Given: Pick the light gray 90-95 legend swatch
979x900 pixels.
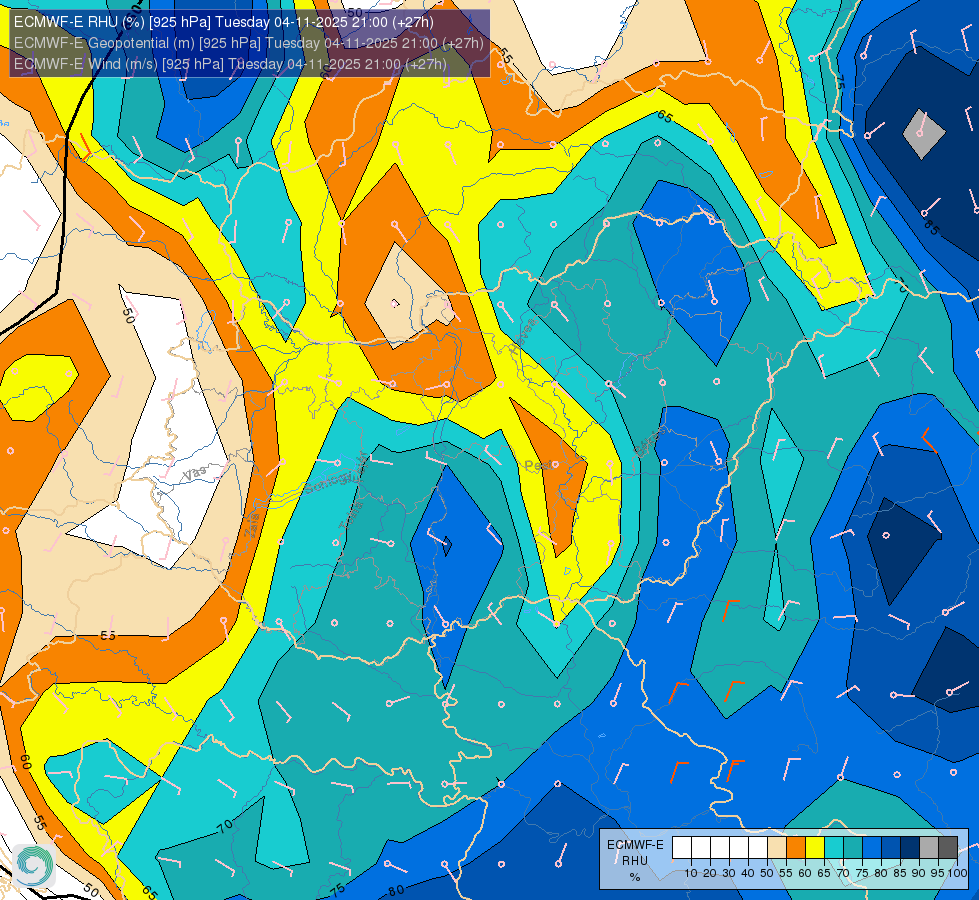Looking at the screenshot, I should tap(929, 848).
